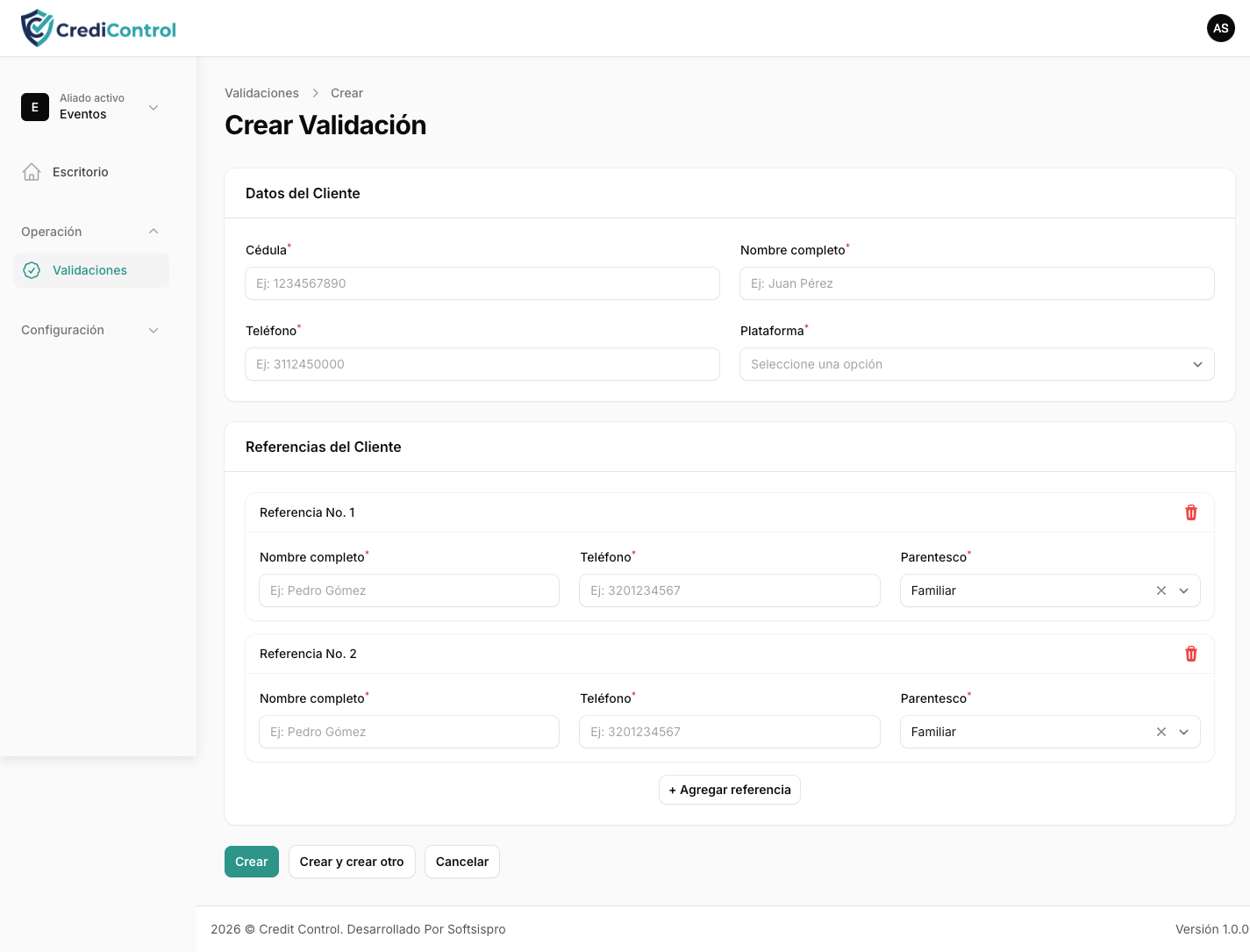
Task: Open Parentesco dropdown arrow in Referencia No. 1
Action: click(1183, 591)
